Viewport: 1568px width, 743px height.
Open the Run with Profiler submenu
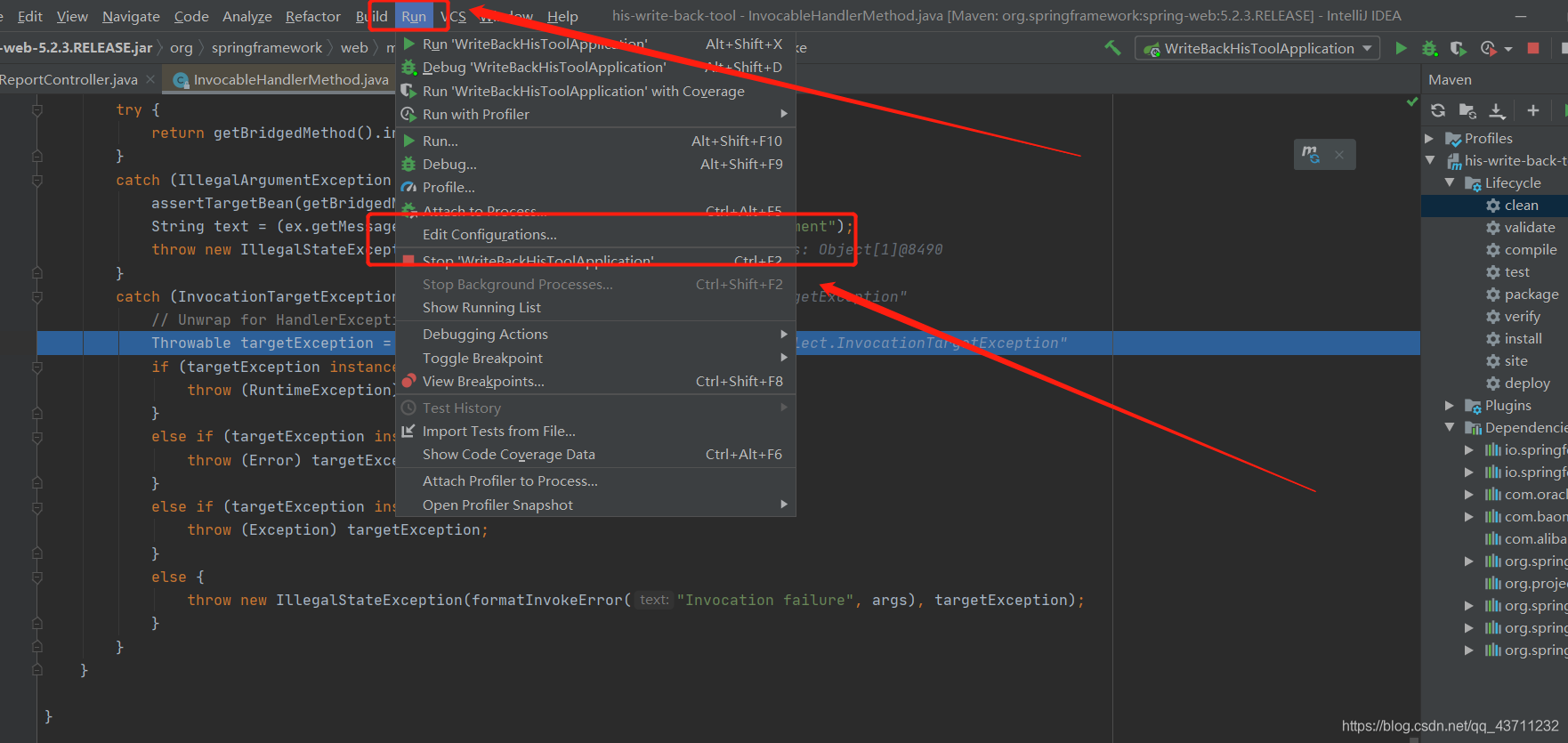coord(595,114)
